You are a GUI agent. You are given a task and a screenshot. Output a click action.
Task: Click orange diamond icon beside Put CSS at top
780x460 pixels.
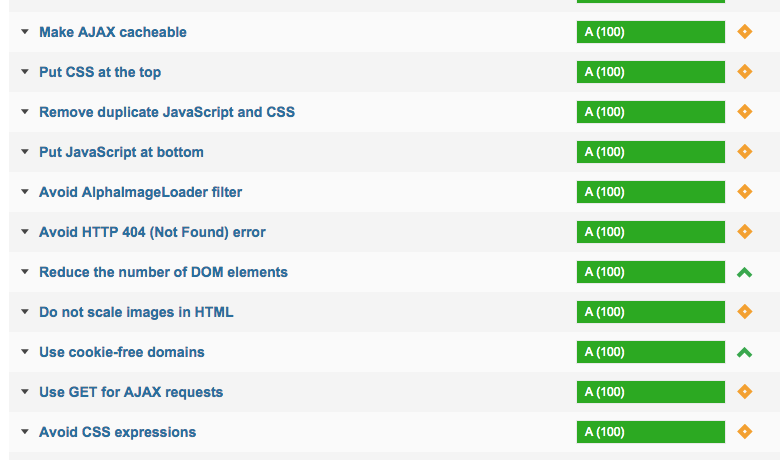click(x=744, y=72)
